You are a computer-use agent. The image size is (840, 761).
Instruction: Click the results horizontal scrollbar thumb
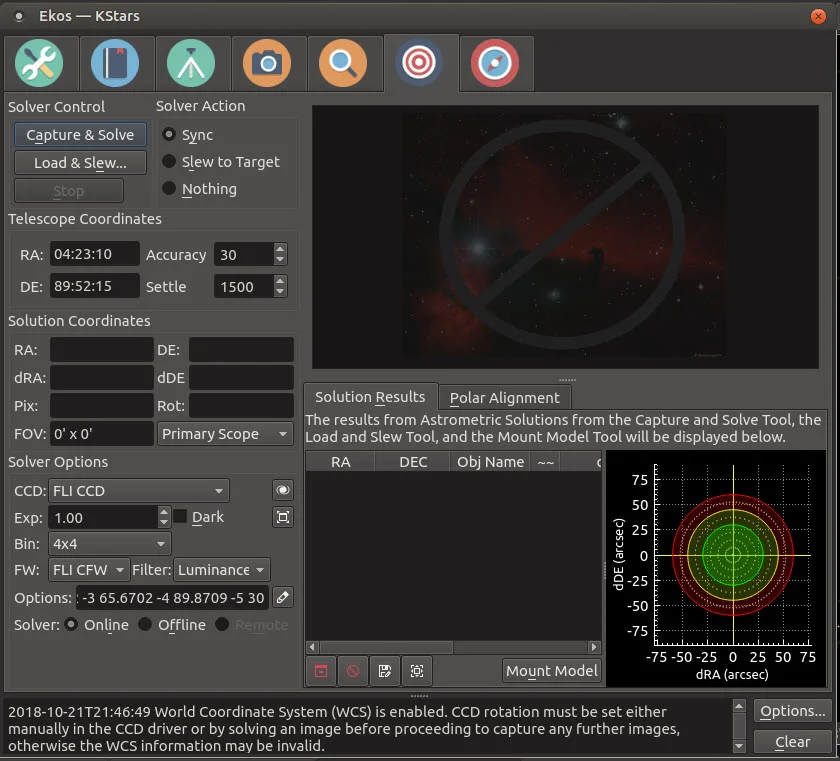click(386, 647)
